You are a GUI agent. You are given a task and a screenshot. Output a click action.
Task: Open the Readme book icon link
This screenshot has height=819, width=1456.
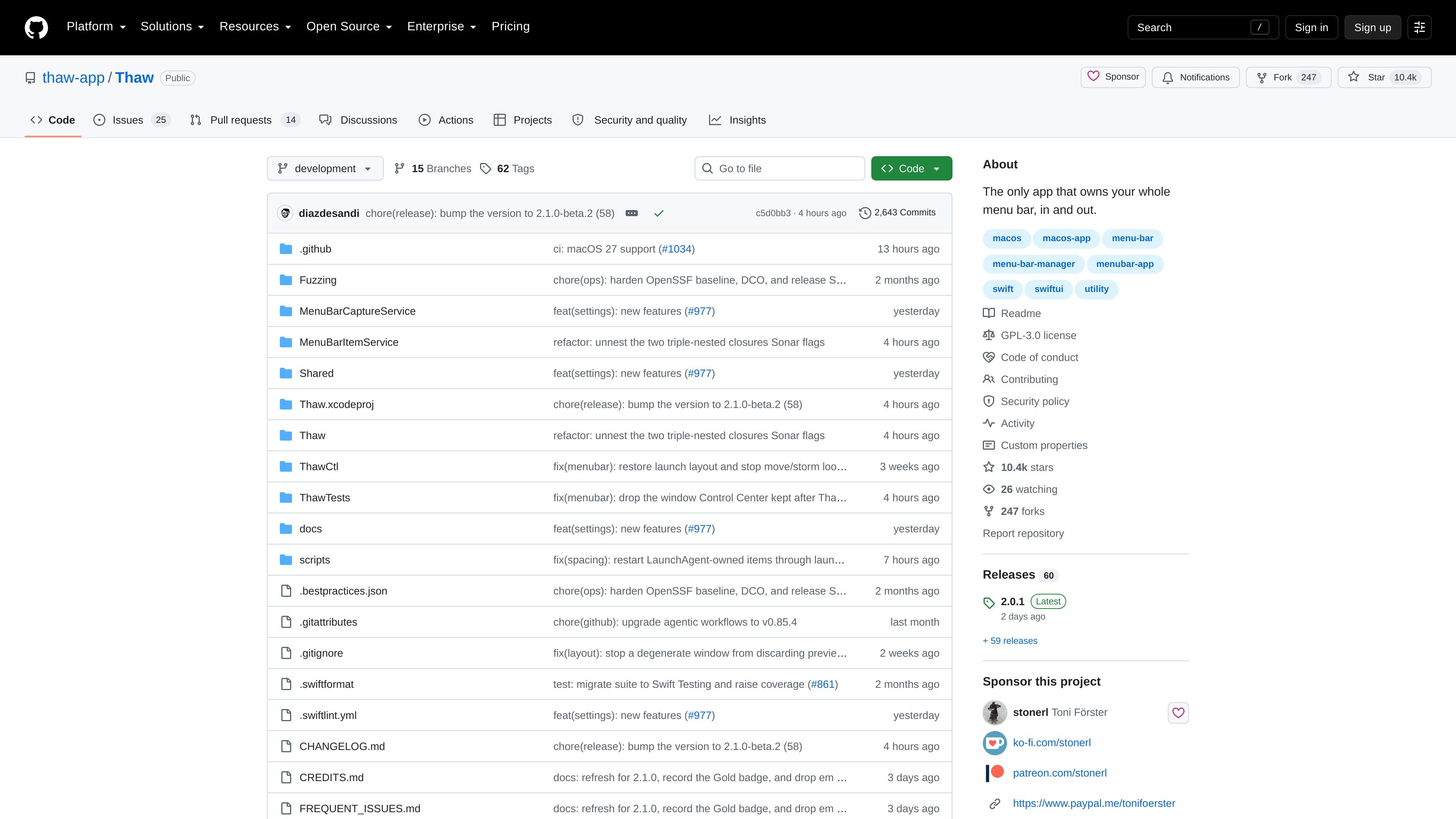tap(988, 313)
